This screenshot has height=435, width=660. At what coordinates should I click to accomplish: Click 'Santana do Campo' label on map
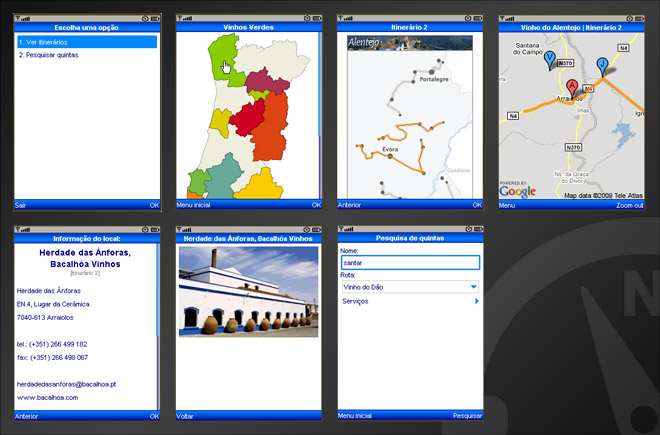click(x=527, y=48)
